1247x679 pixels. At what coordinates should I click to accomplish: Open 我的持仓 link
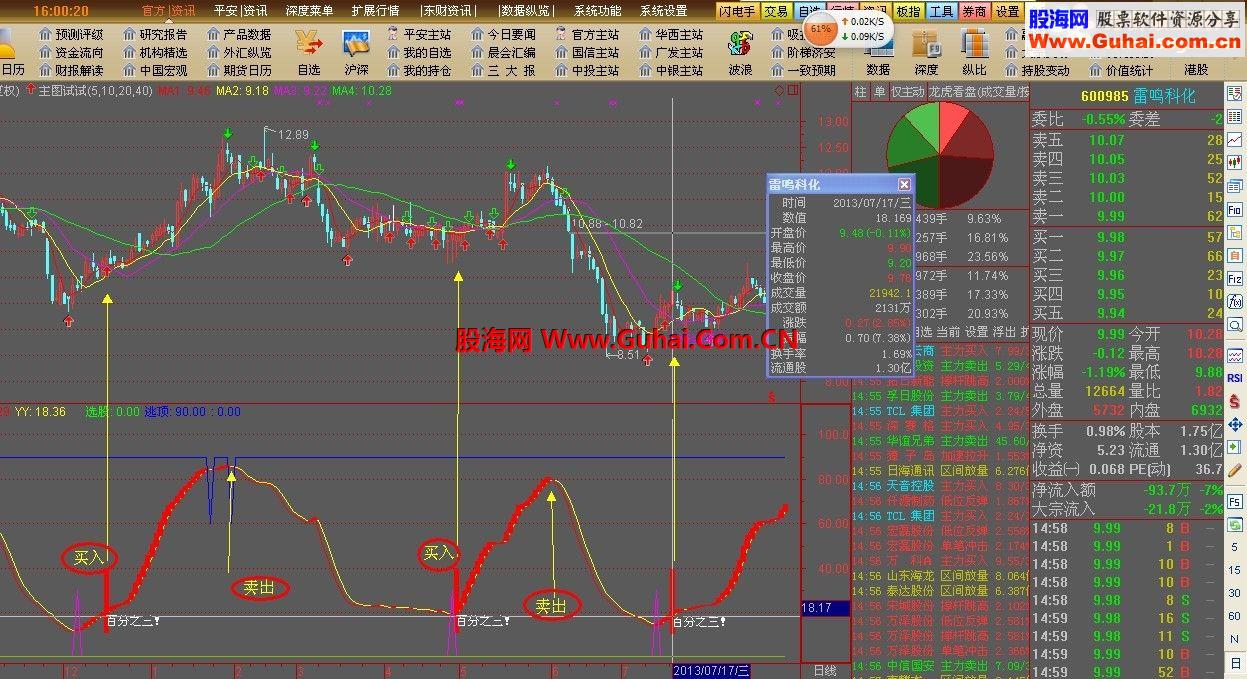[x=419, y=70]
